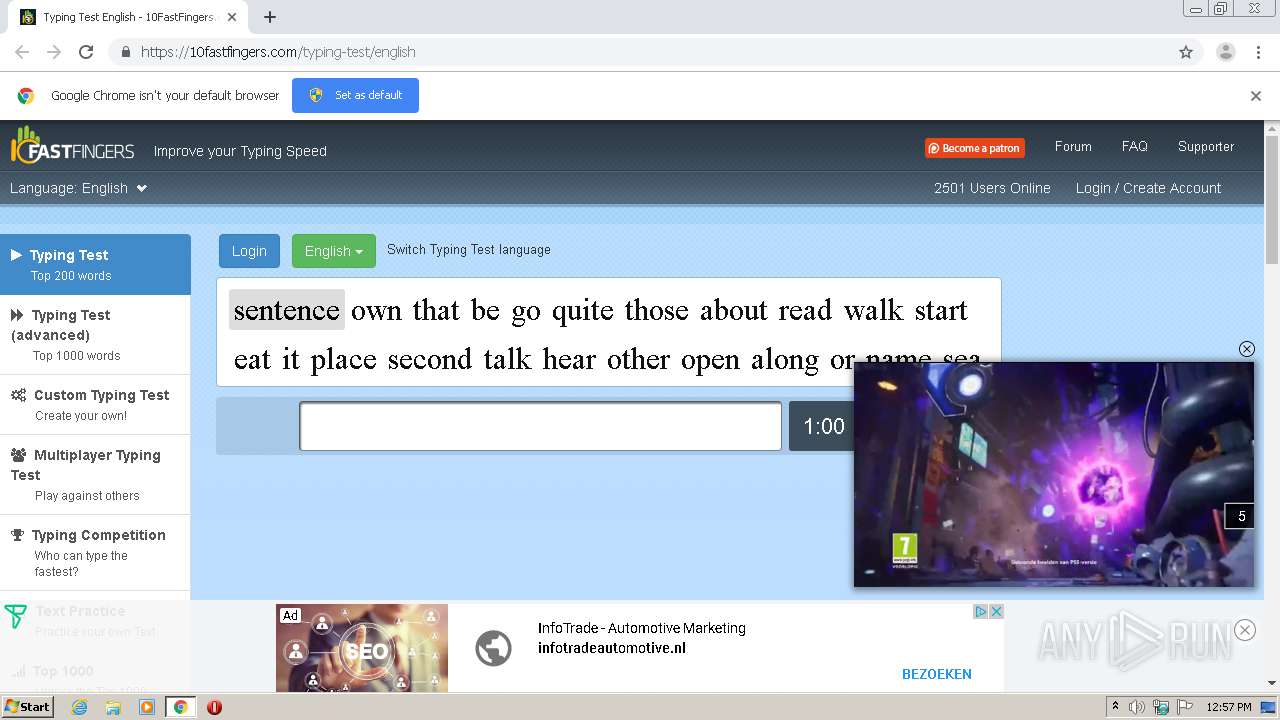Open the Forum link

coord(1073,146)
